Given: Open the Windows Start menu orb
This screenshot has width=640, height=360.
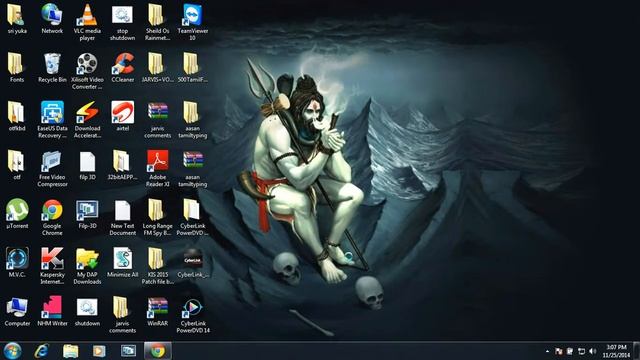Looking at the screenshot, I should (12, 351).
